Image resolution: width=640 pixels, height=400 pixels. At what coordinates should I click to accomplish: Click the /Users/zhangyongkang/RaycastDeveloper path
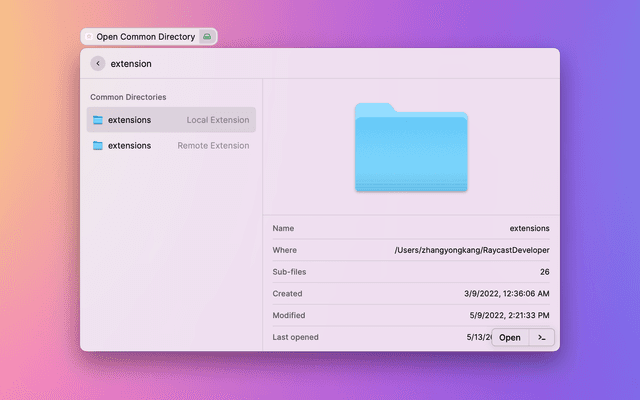(472, 250)
